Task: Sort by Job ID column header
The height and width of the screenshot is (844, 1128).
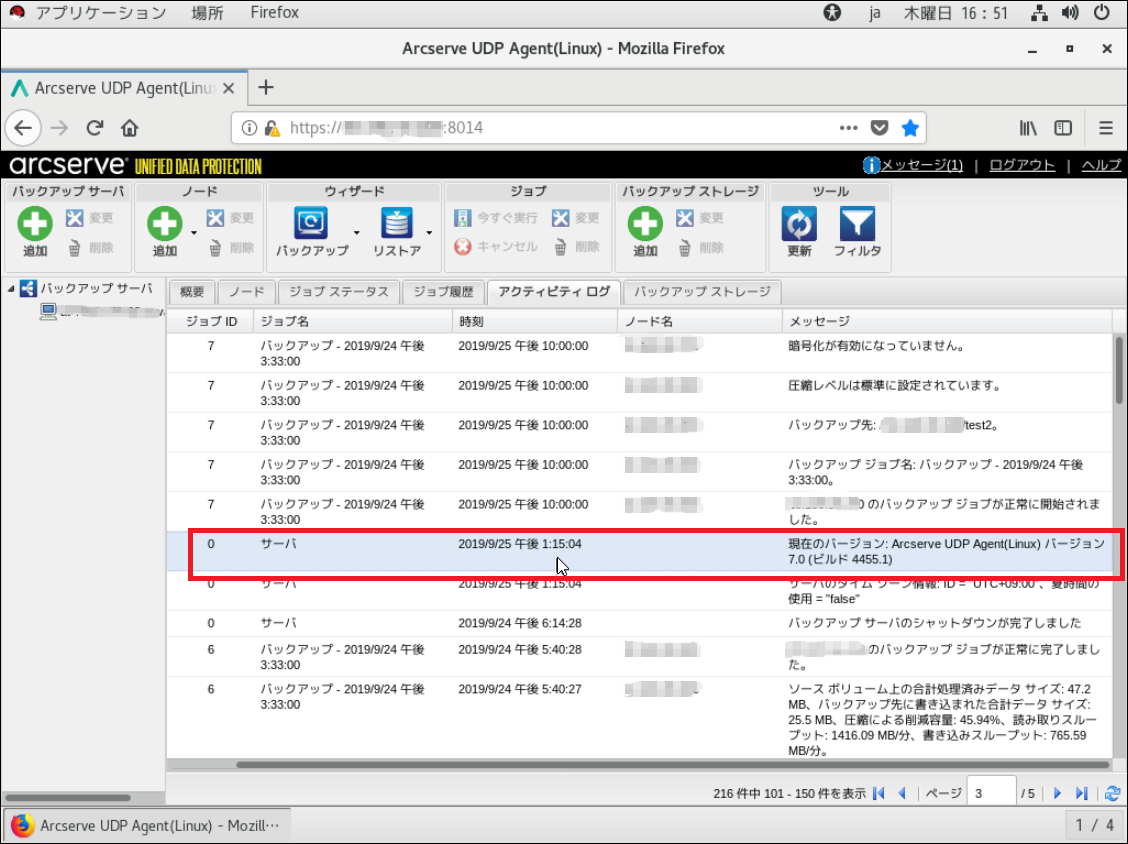Action: (210, 322)
